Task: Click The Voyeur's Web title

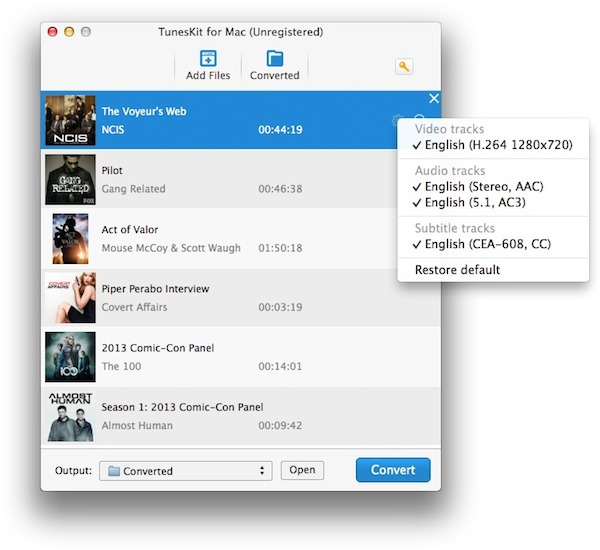Action: (x=144, y=111)
